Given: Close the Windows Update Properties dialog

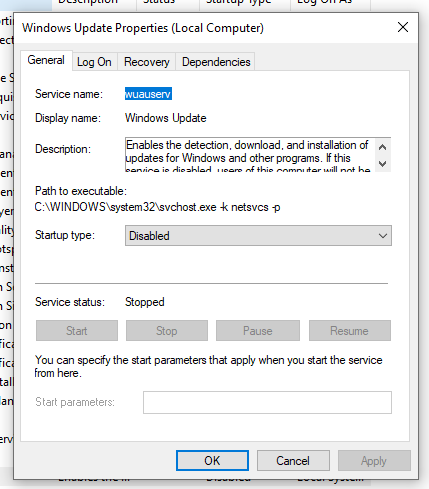Looking at the screenshot, I should (403, 27).
